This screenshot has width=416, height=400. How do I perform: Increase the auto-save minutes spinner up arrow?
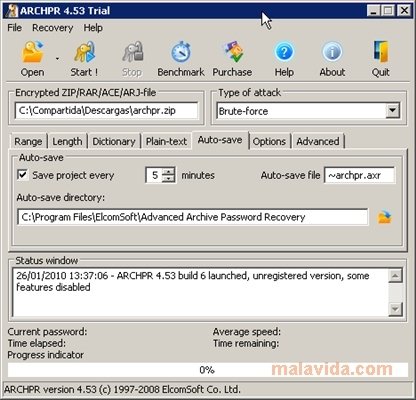(169, 171)
